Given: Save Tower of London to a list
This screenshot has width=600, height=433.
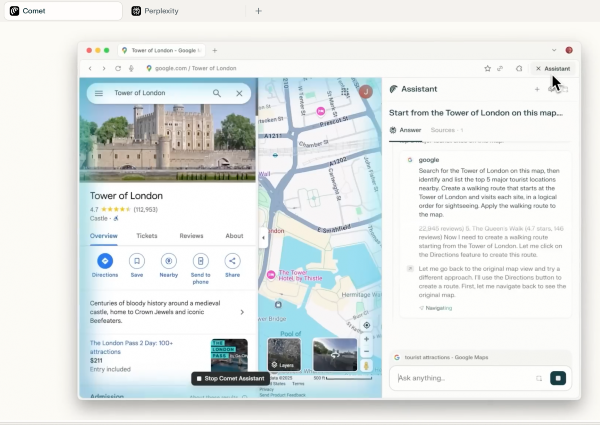Looking at the screenshot, I should 137,261.
